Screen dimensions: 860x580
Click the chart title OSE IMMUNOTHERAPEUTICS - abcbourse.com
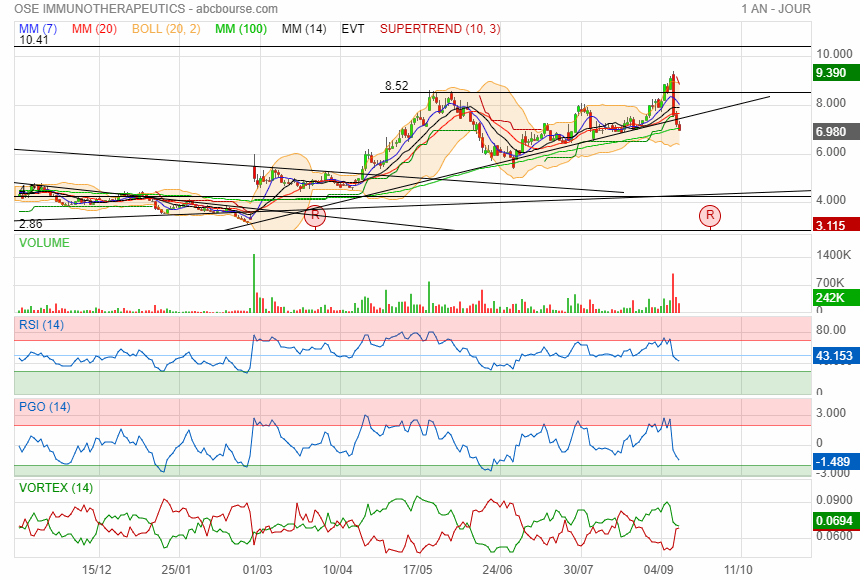(146, 9)
